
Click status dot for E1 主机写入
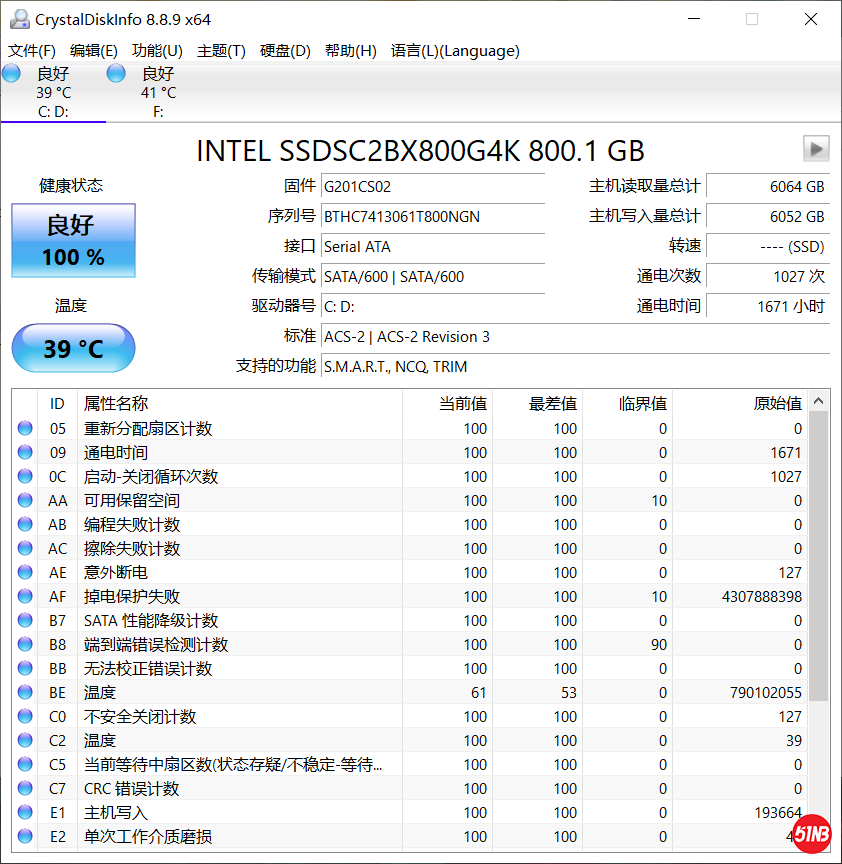click(x=25, y=812)
